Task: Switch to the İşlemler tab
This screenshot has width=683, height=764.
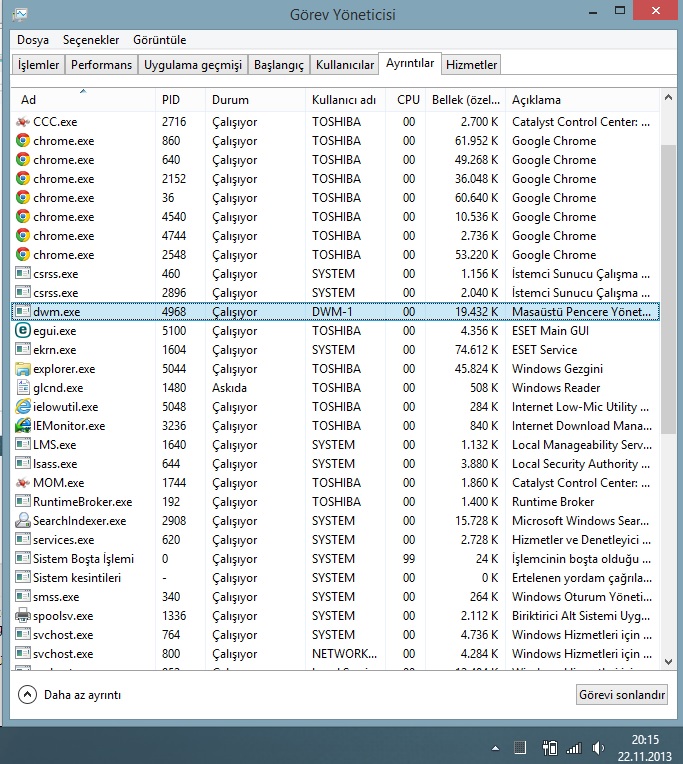Action: (x=38, y=65)
